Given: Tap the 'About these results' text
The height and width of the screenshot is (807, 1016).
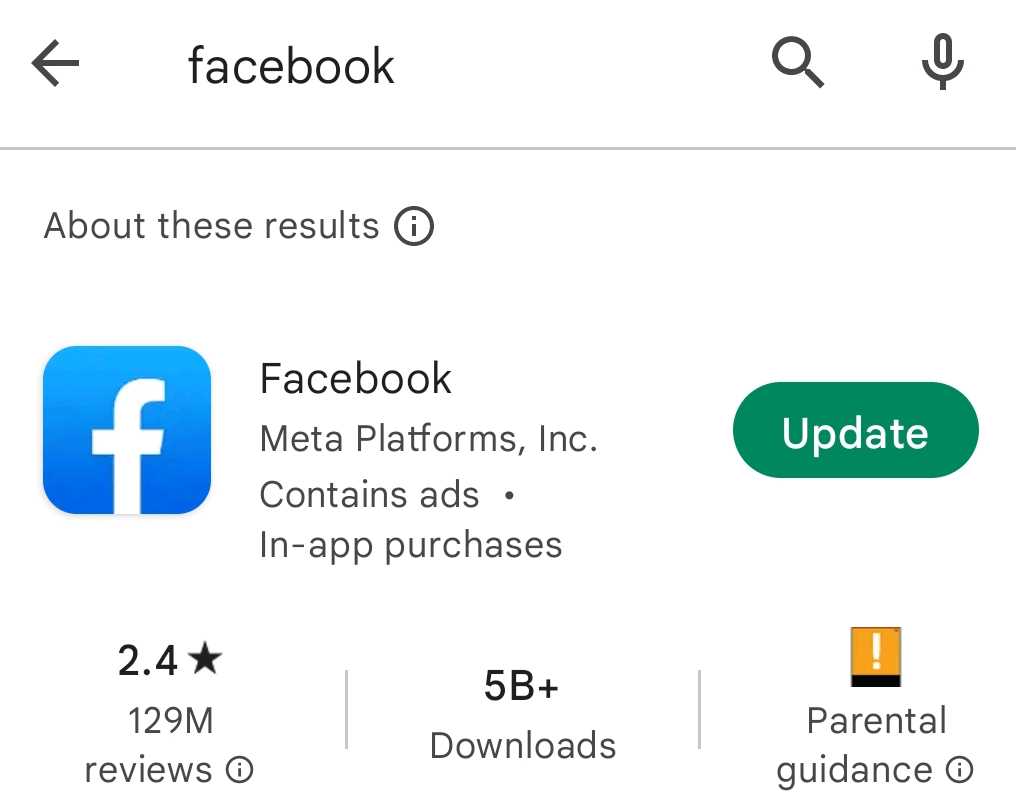Looking at the screenshot, I should coord(212,226).
